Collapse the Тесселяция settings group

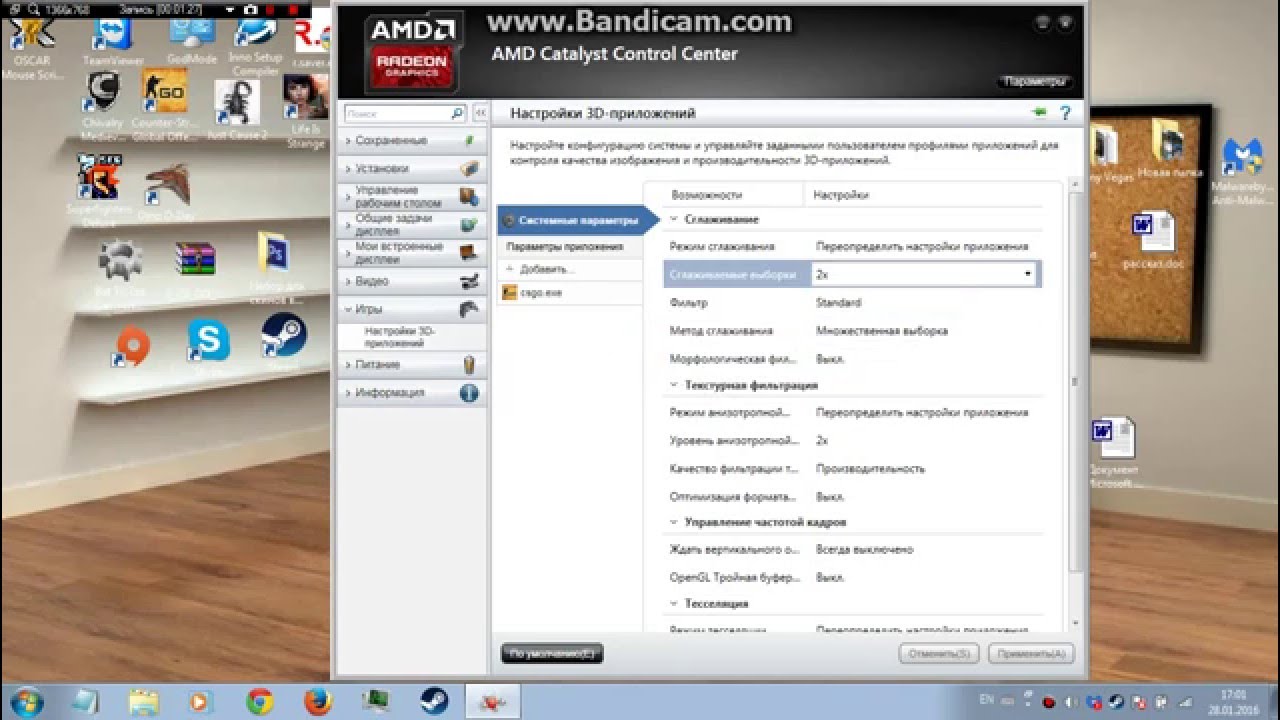coord(674,604)
